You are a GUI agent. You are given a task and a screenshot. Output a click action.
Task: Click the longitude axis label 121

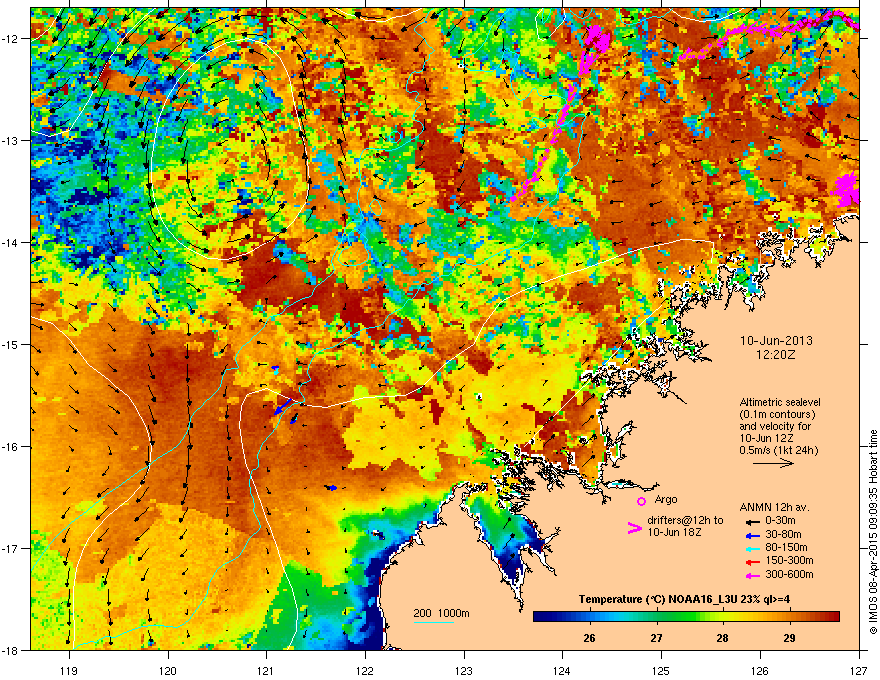point(266,670)
